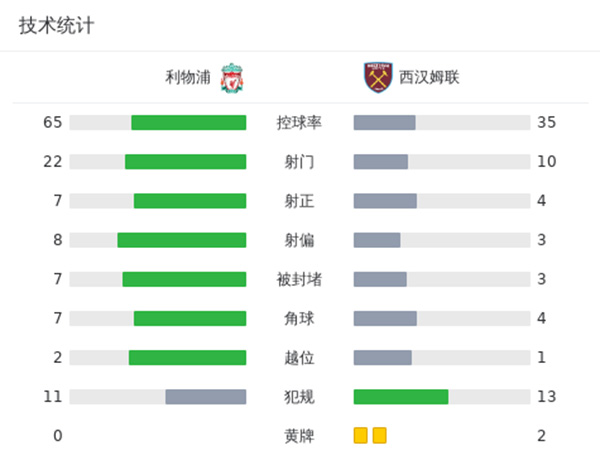Click the 射偏 stat label
The height and width of the screenshot is (455, 600).
point(299,240)
